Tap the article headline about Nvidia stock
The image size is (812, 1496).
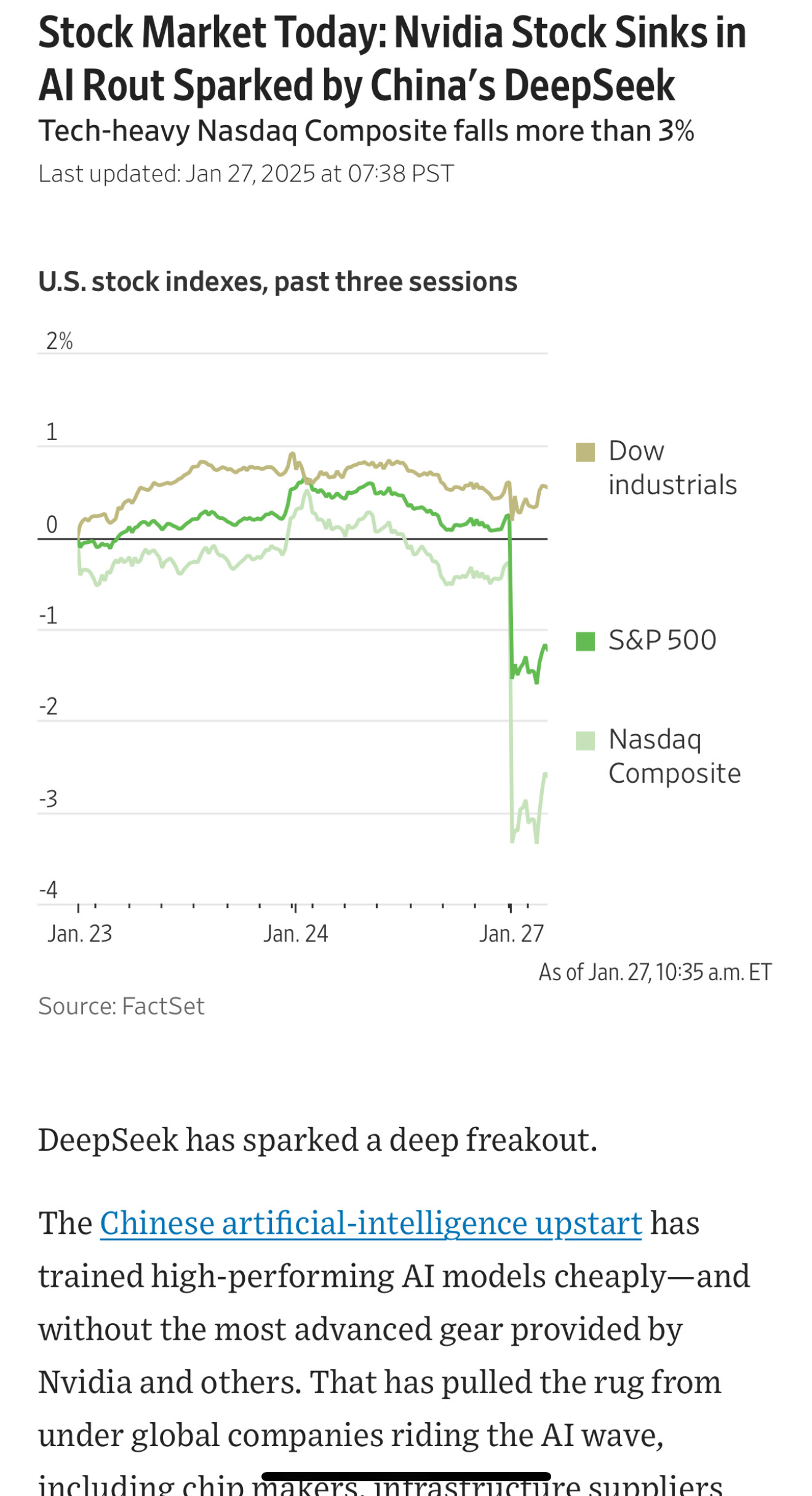[392, 58]
